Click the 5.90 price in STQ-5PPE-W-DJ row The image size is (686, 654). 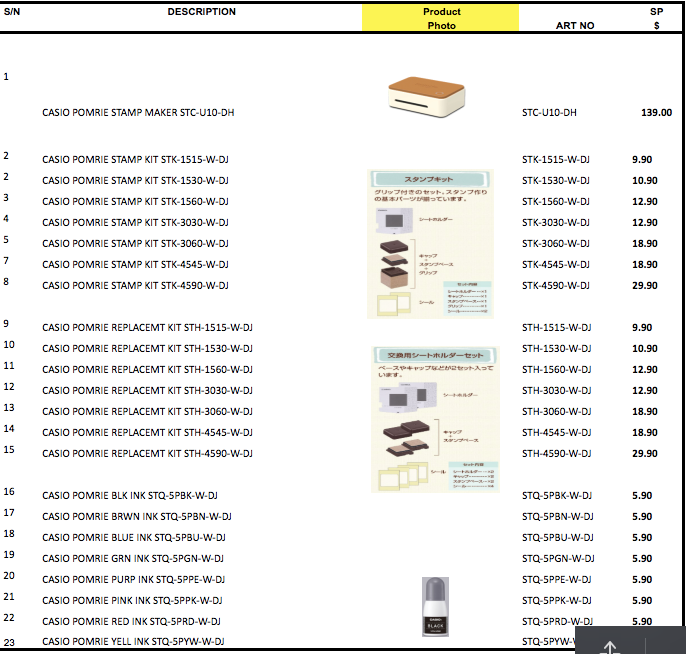[x=642, y=579]
